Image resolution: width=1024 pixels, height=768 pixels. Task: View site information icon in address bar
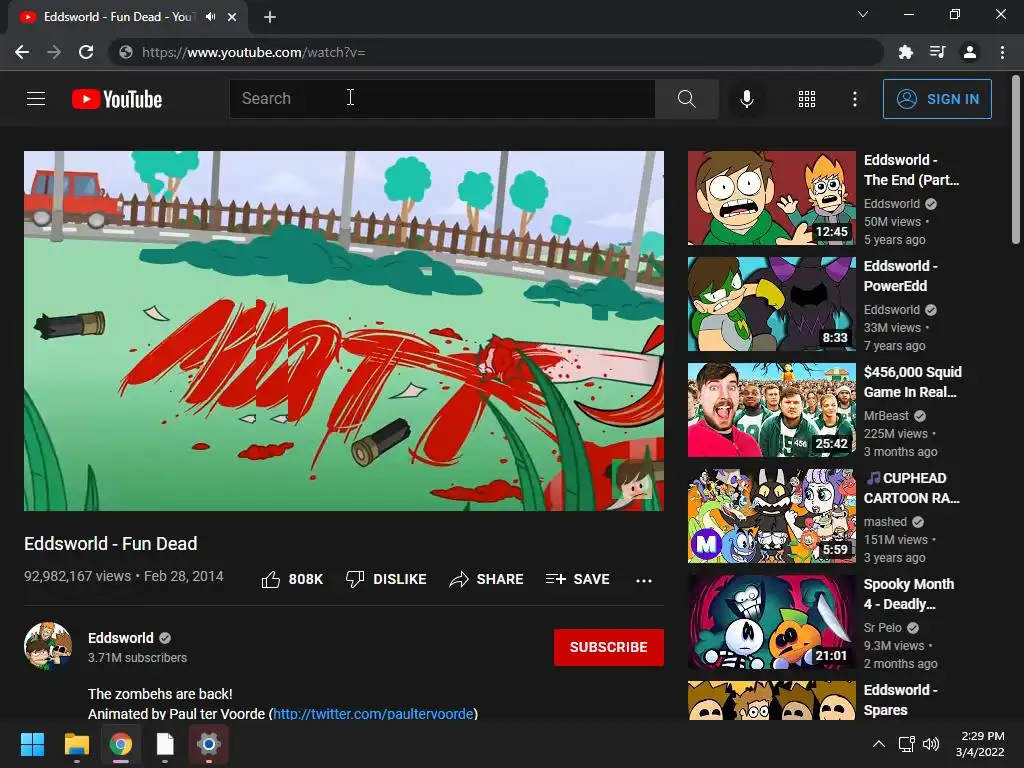(126, 52)
